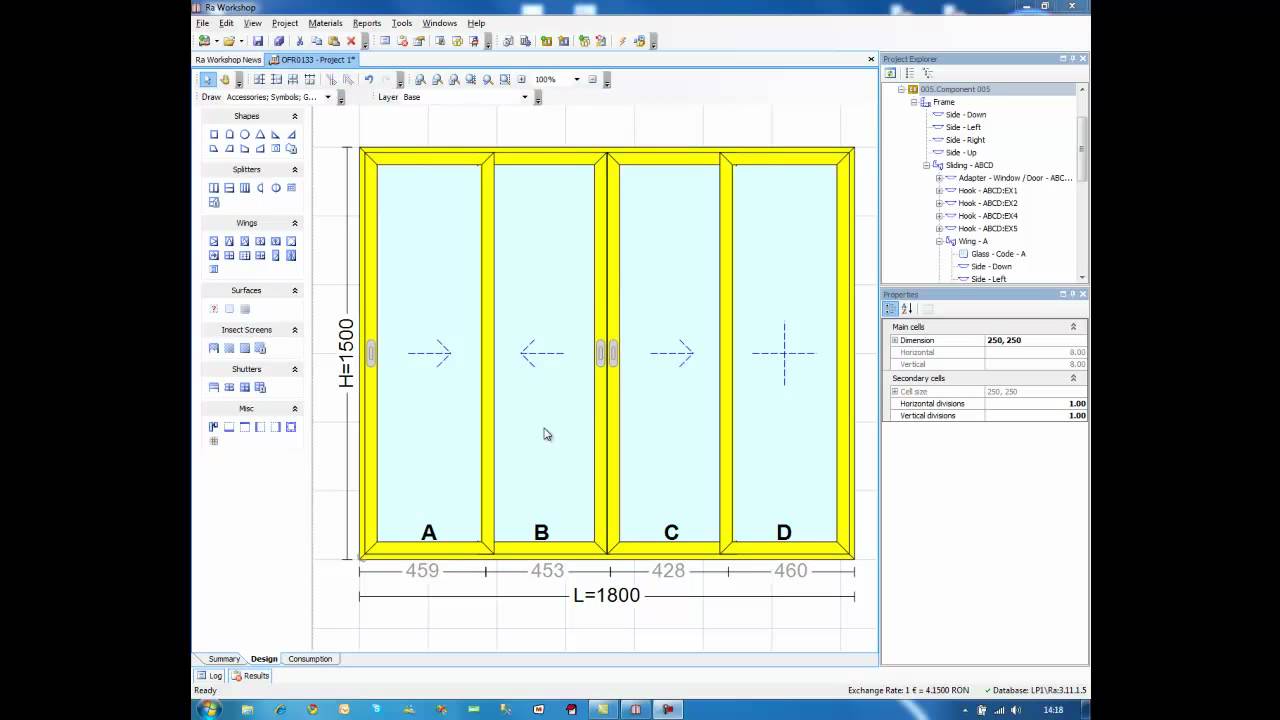Click the first Misc tool icon
This screenshot has height=720, width=1280.
tap(214, 427)
